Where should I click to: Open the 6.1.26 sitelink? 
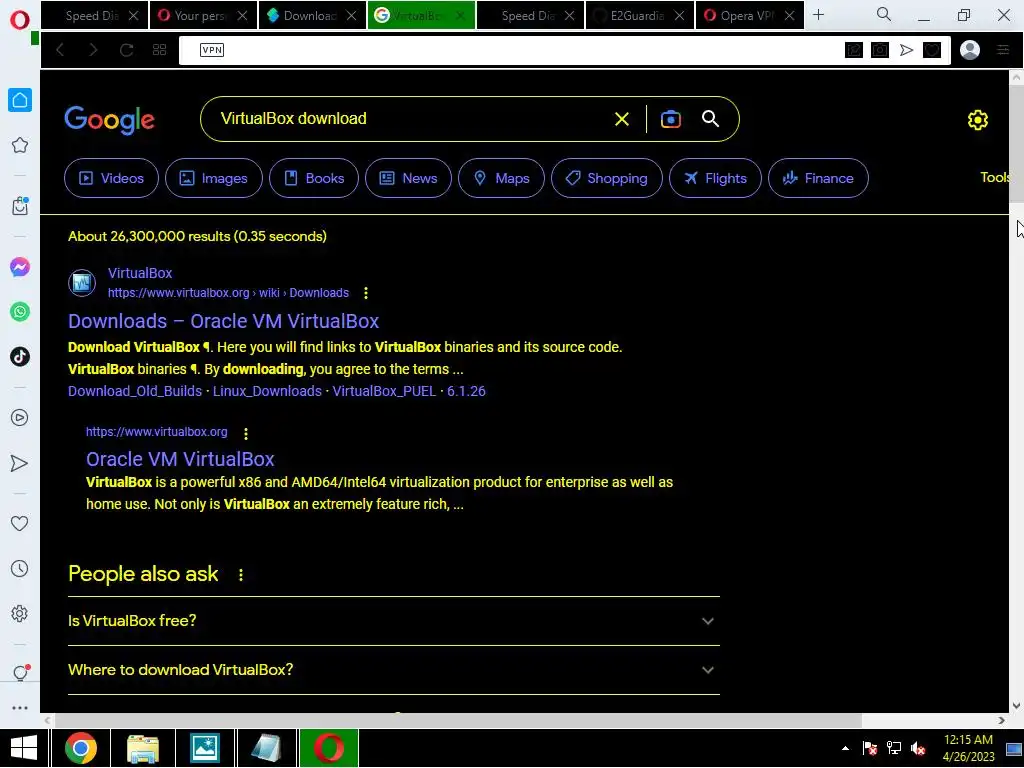pos(466,391)
